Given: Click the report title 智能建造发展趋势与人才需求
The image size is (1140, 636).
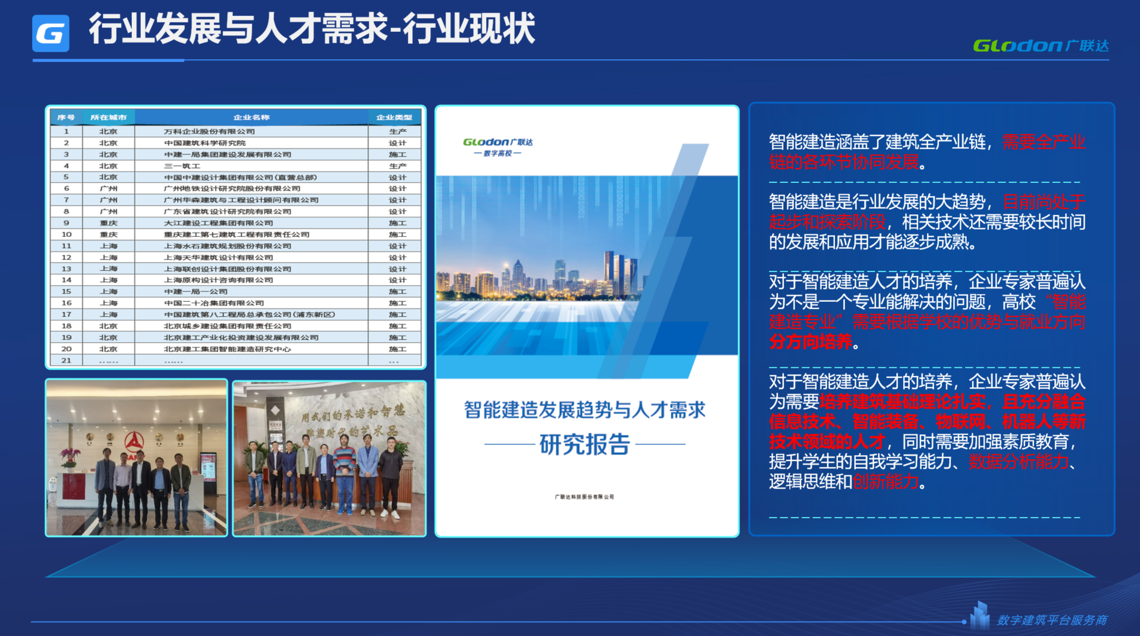Looking at the screenshot, I should [585, 410].
